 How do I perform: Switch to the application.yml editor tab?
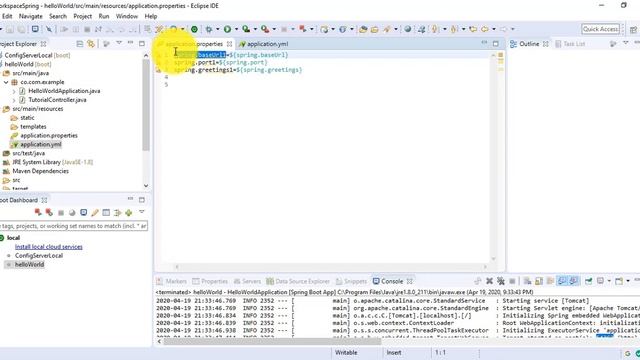pyautogui.click(x=264, y=44)
